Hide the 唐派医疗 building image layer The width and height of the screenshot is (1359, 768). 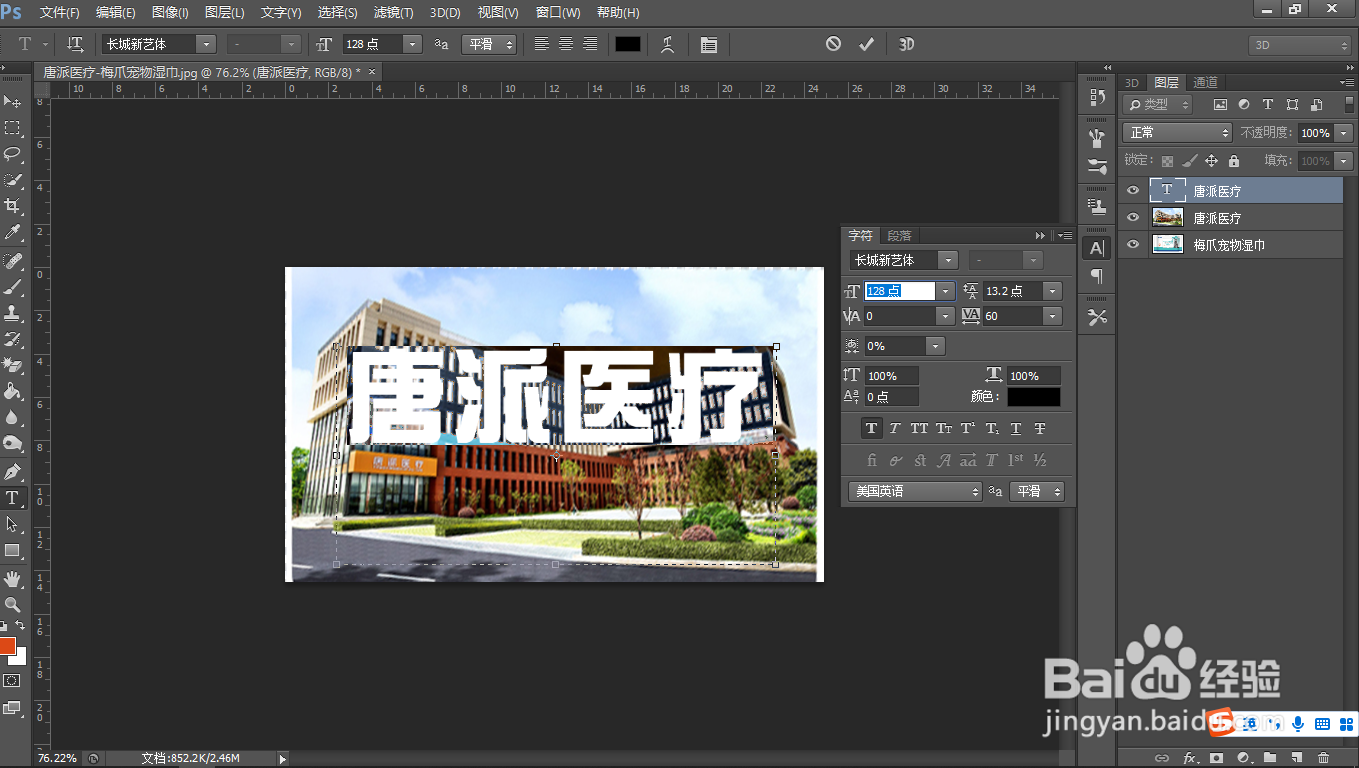coord(1133,218)
